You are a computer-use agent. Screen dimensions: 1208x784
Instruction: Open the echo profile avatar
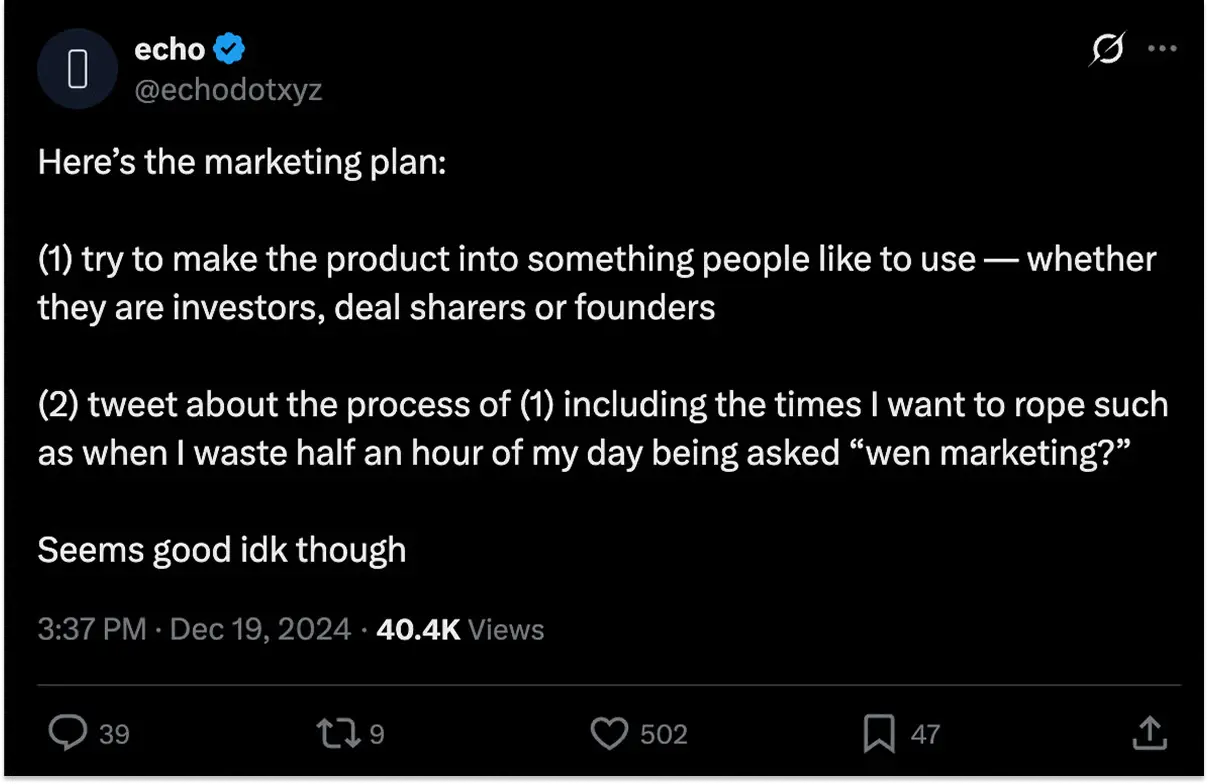click(78, 68)
